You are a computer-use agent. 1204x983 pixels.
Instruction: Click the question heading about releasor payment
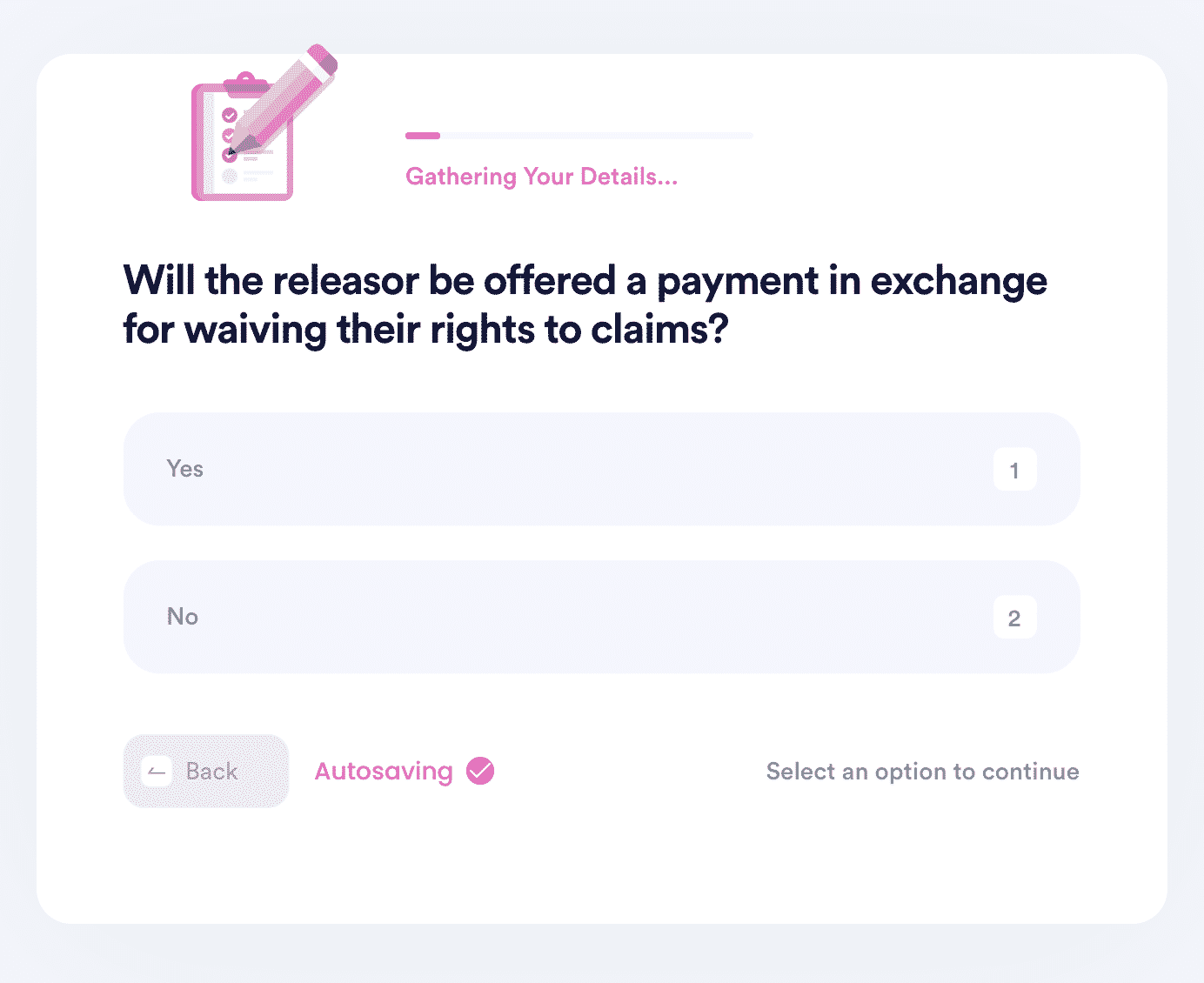tap(585, 305)
